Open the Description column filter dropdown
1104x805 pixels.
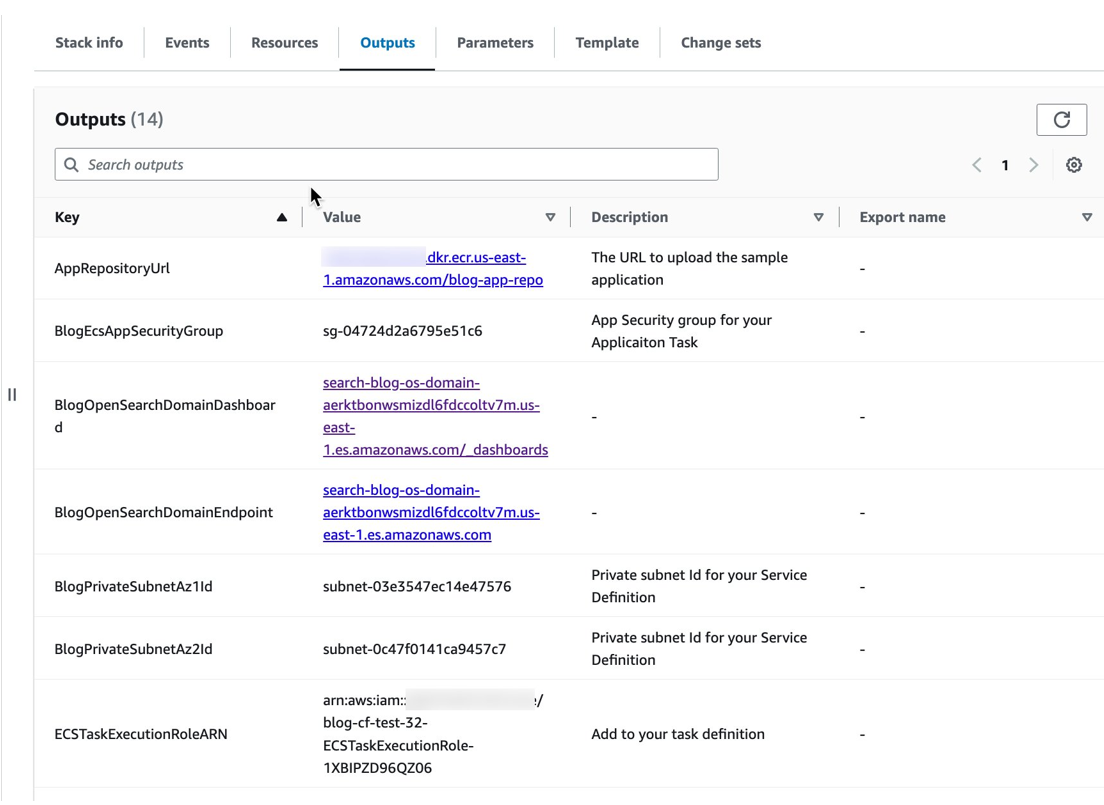819,217
